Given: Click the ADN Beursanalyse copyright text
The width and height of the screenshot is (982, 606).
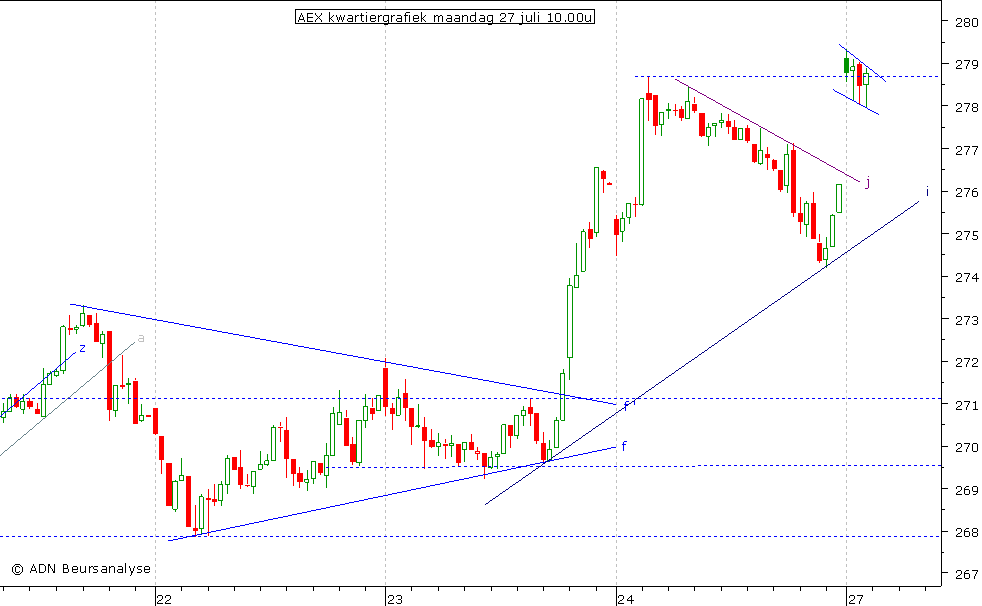Looking at the screenshot, I should pyautogui.click(x=81, y=568).
